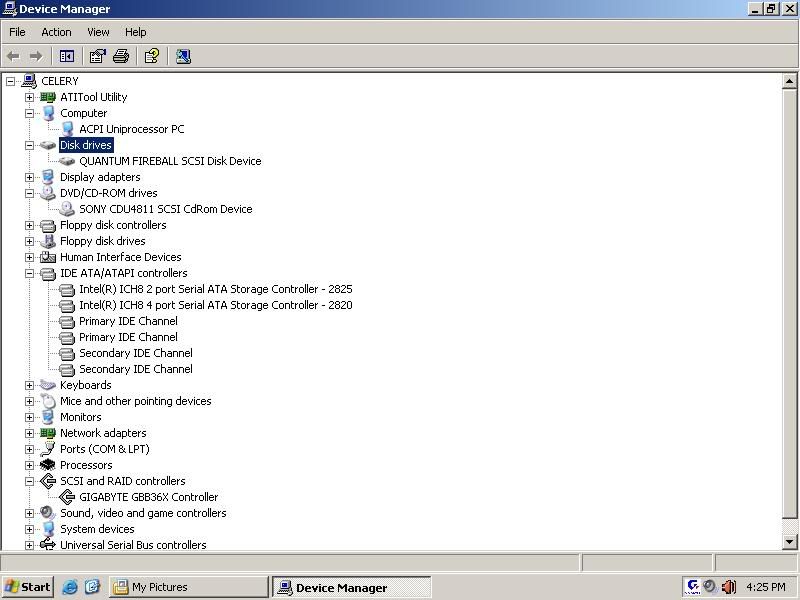Open the Action menu
Viewport: 800px width, 600px height.
(x=56, y=32)
